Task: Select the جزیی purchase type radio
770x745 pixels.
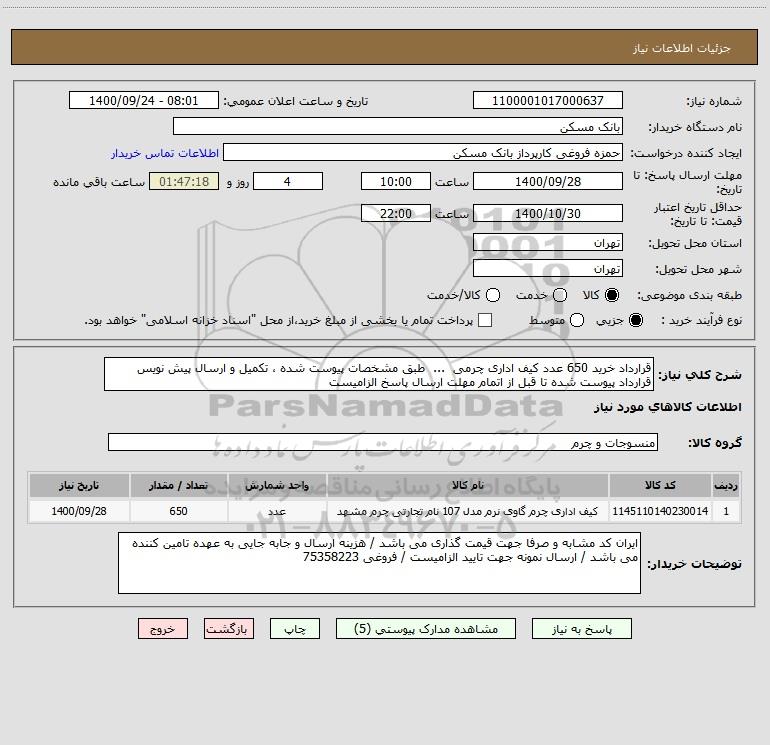Action: pyautogui.click(x=635, y=320)
